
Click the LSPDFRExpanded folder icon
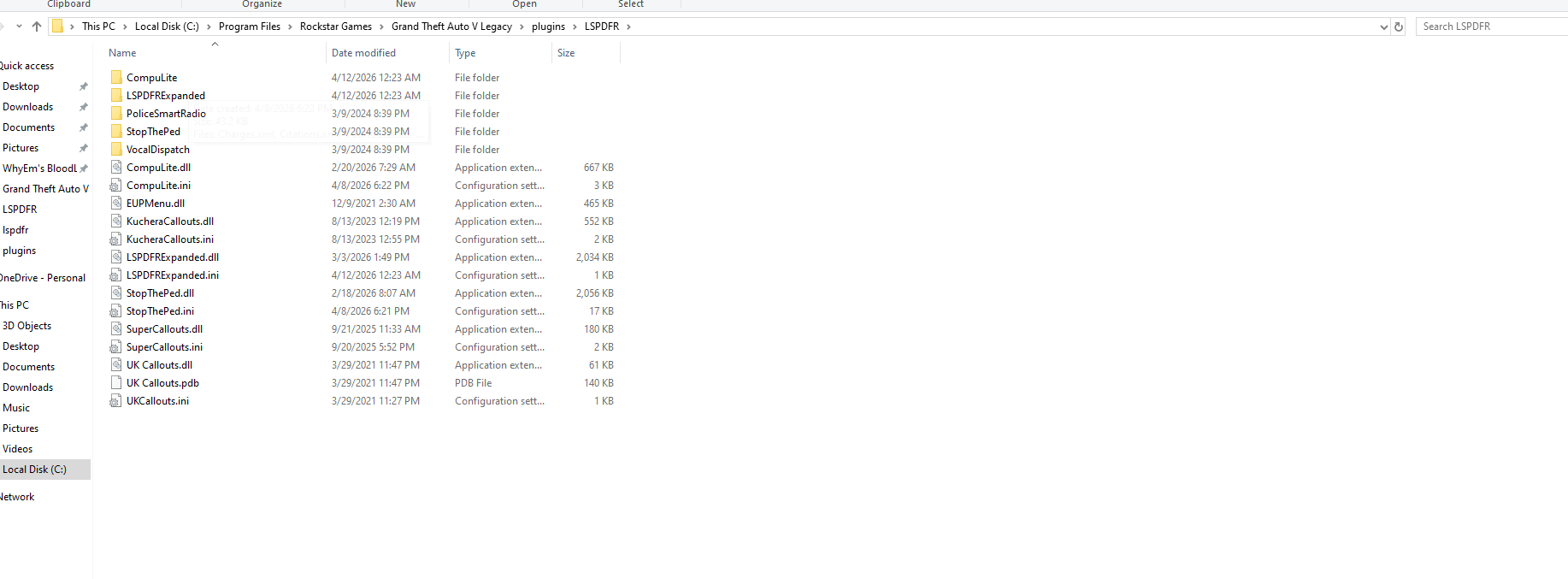pyautogui.click(x=116, y=96)
